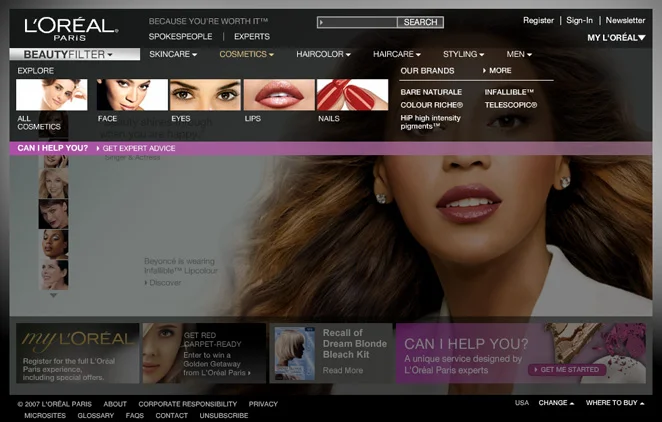Select the EYES category thumbnail
The height and width of the screenshot is (422, 662).
pyautogui.click(x=206, y=95)
